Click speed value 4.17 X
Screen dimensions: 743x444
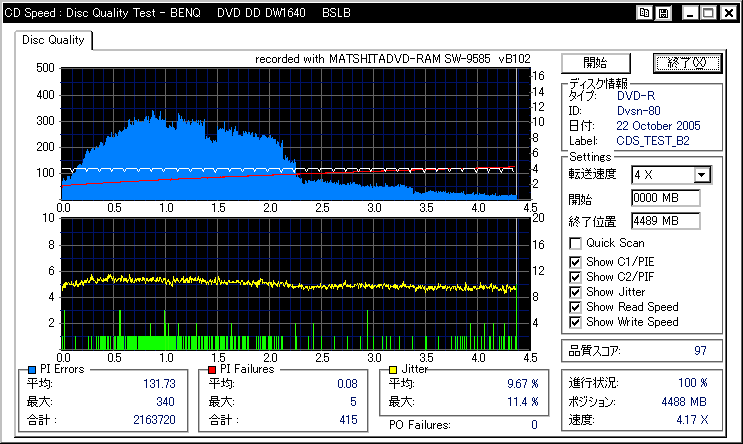[692, 420]
